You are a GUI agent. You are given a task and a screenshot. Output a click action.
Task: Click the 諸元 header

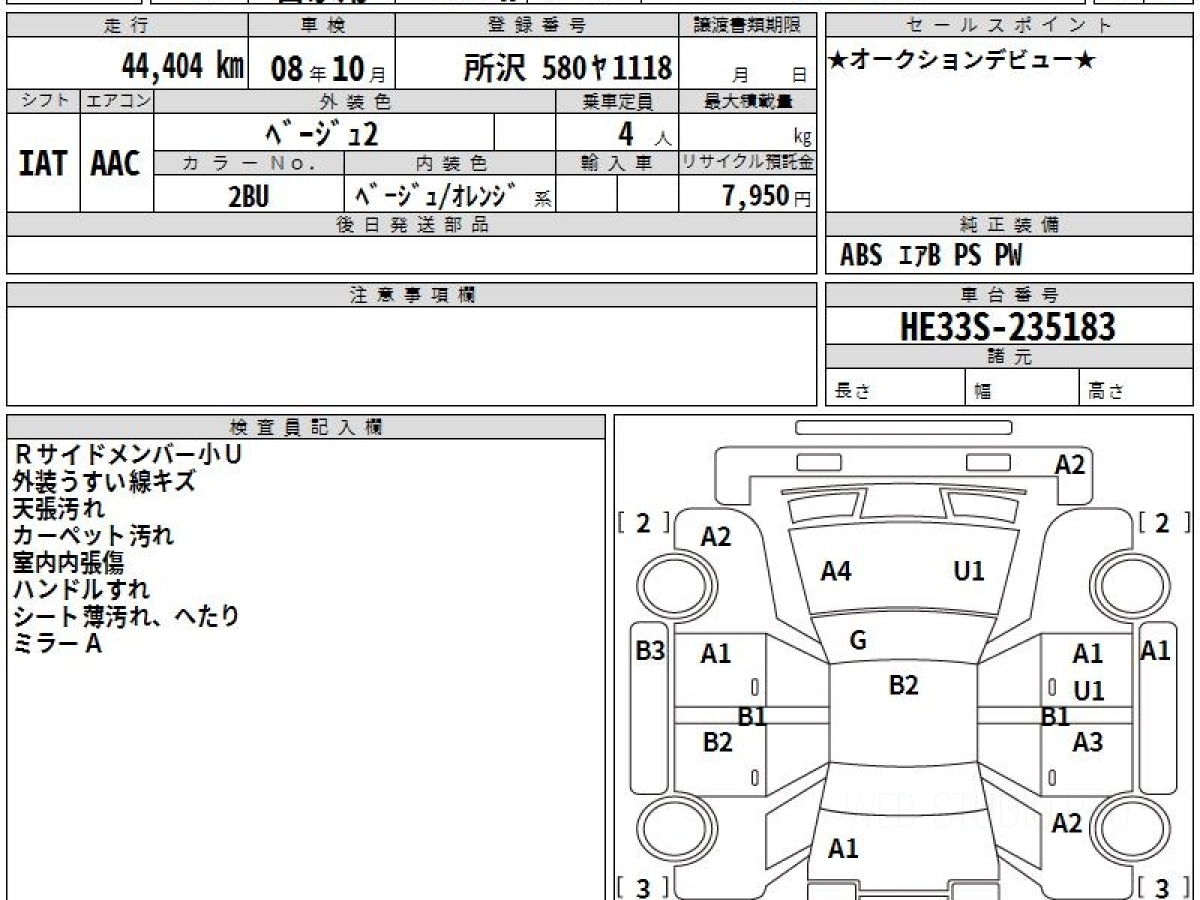coord(1009,357)
